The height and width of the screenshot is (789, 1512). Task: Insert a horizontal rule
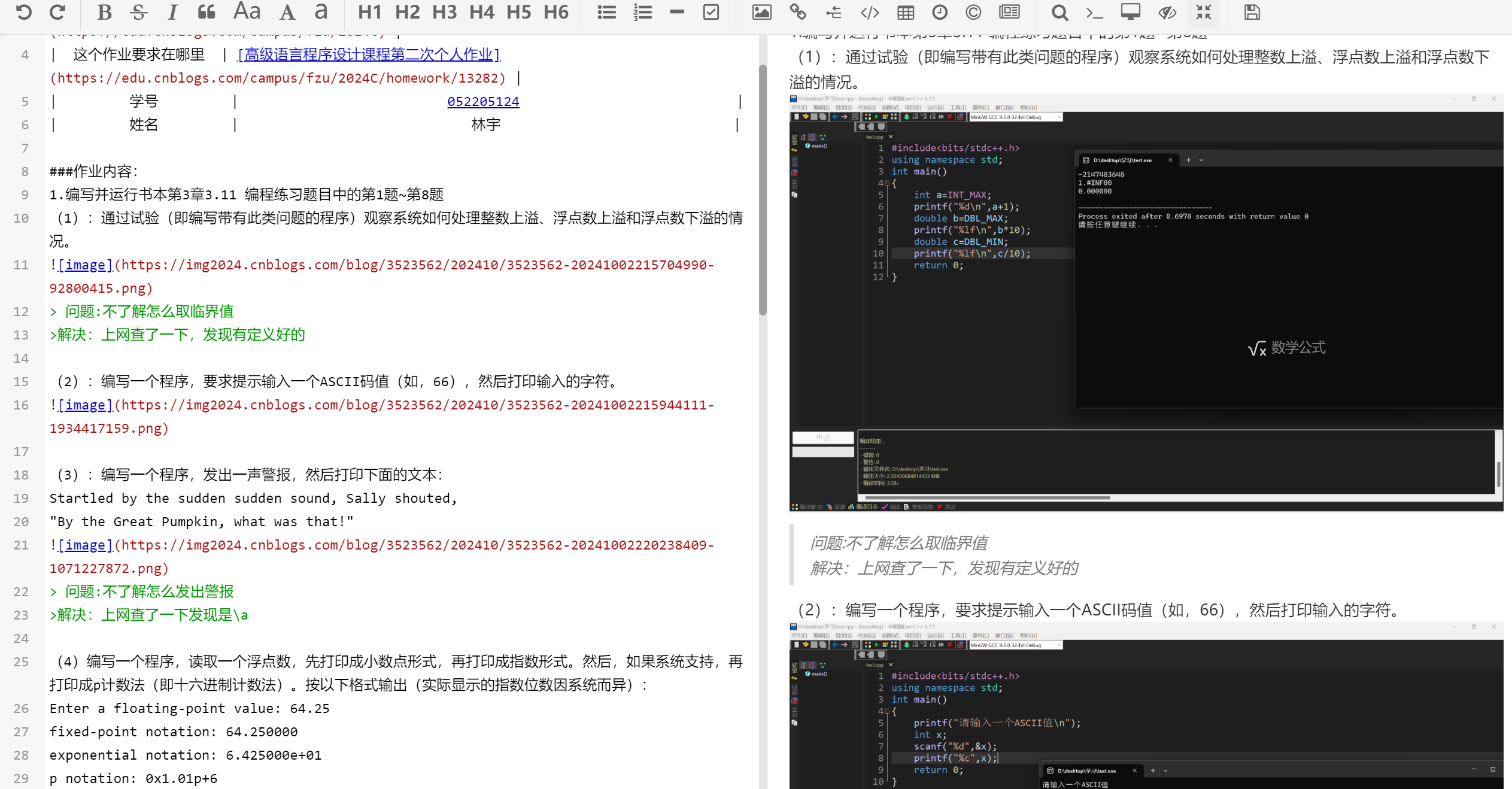[676, 12]
